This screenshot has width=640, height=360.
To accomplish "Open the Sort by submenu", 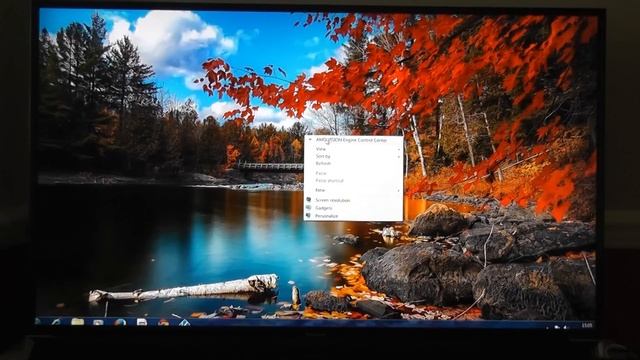I will 353,156.
